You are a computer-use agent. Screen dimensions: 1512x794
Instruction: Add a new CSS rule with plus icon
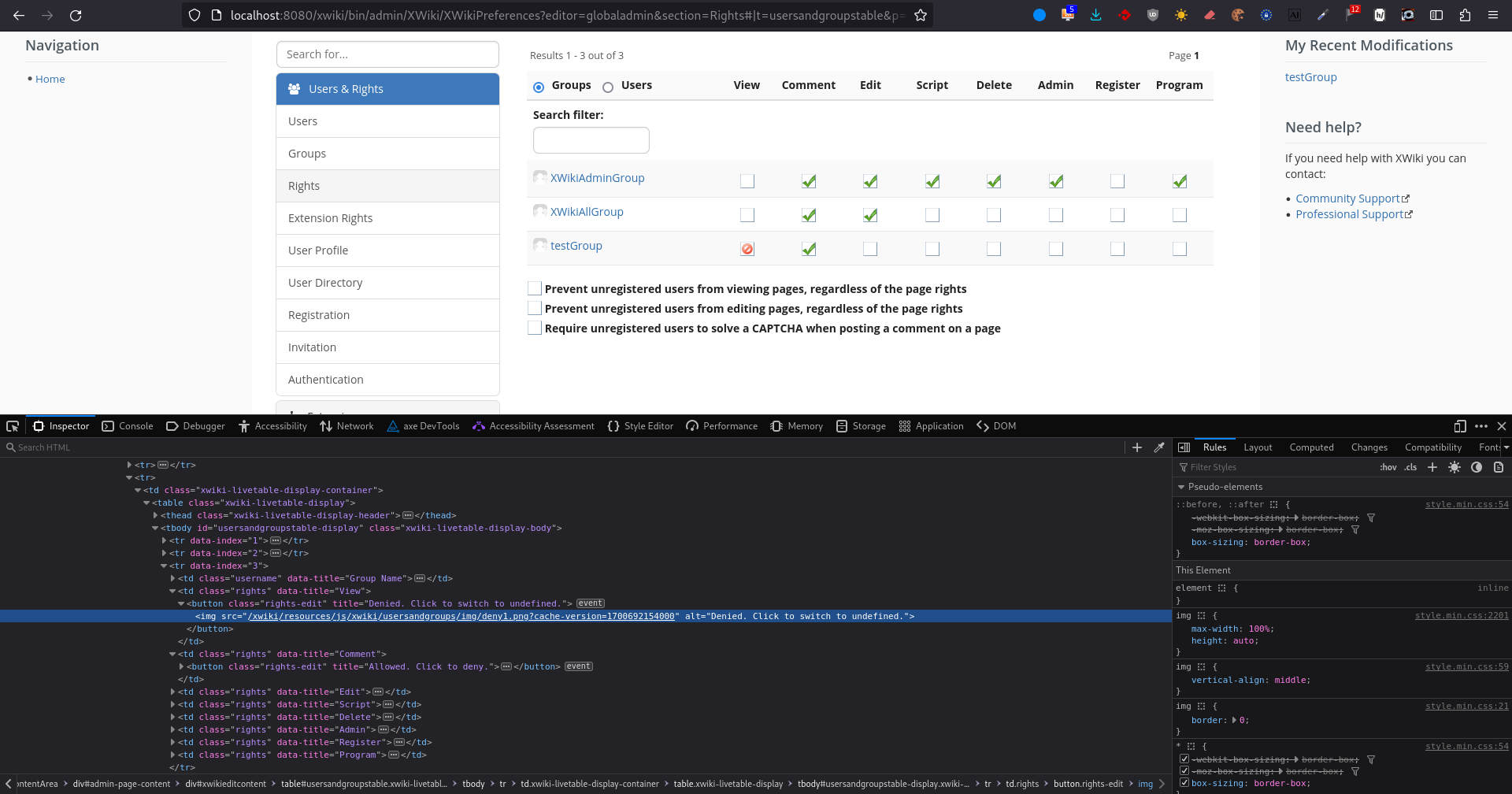1432,467
